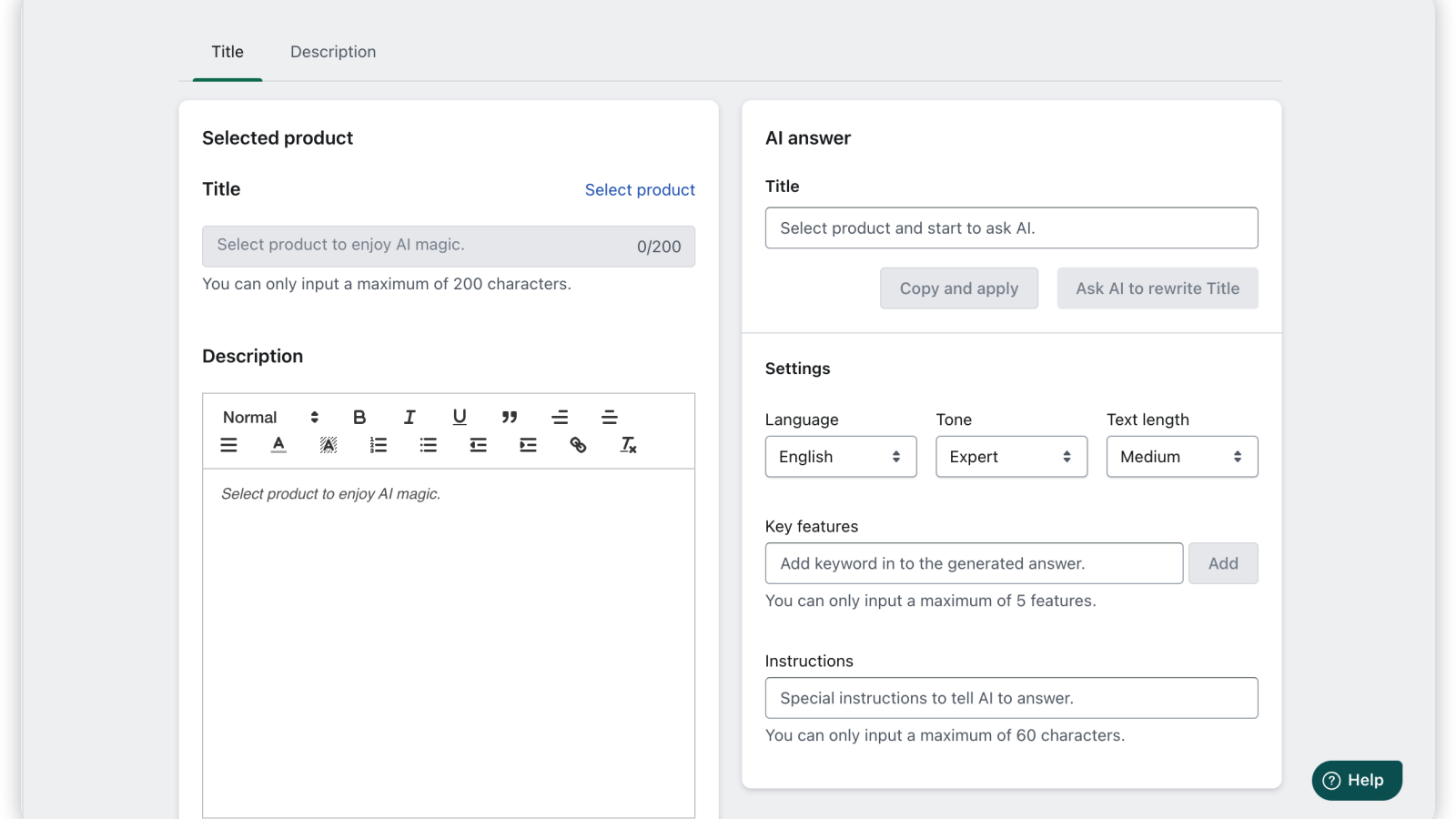Insert a numbered list
Screen dimensions: 1456x819
pos(379,445)
